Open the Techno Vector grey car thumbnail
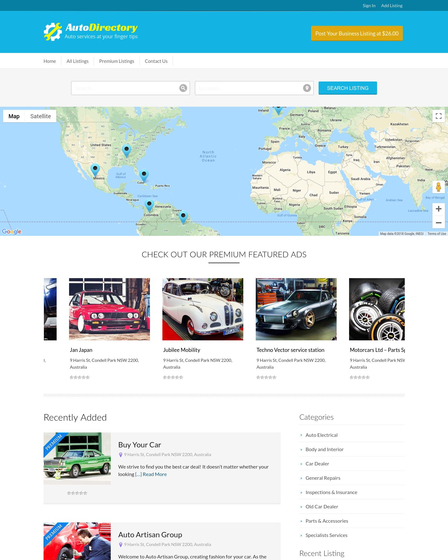 point(296,309)
